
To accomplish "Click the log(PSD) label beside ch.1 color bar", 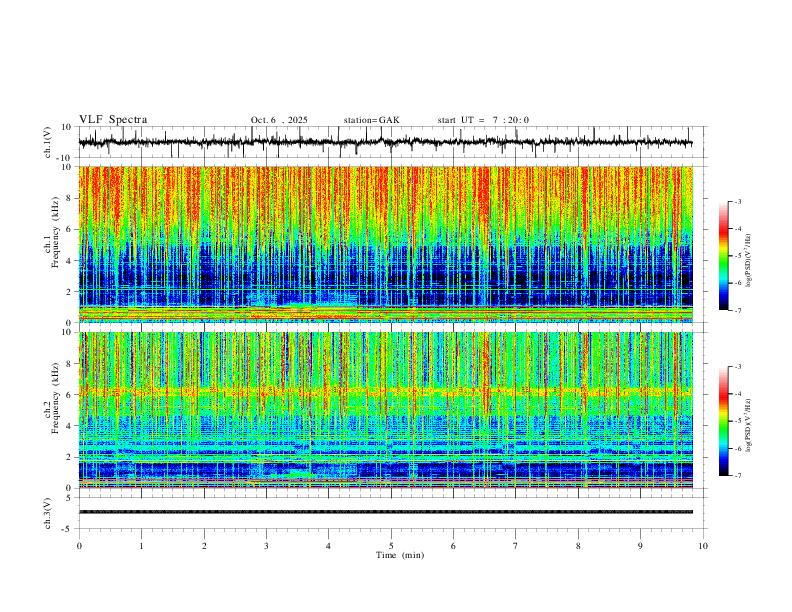I will (x=749, y=261).
